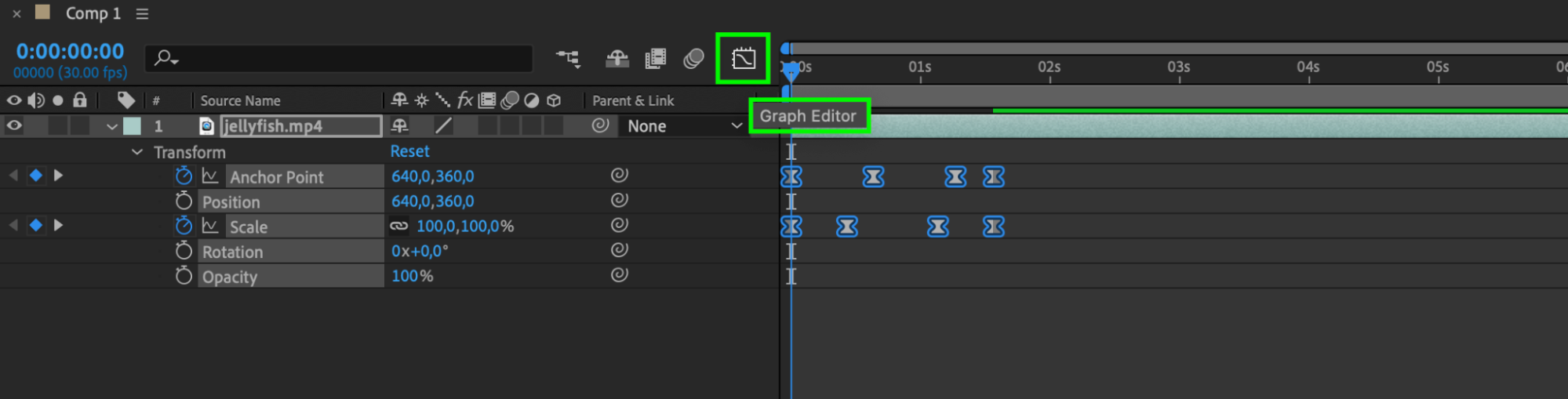The image size is (1568, 399).
Task: Open the Parent & Link None dropdown
Action: click(x=684, y=126)
